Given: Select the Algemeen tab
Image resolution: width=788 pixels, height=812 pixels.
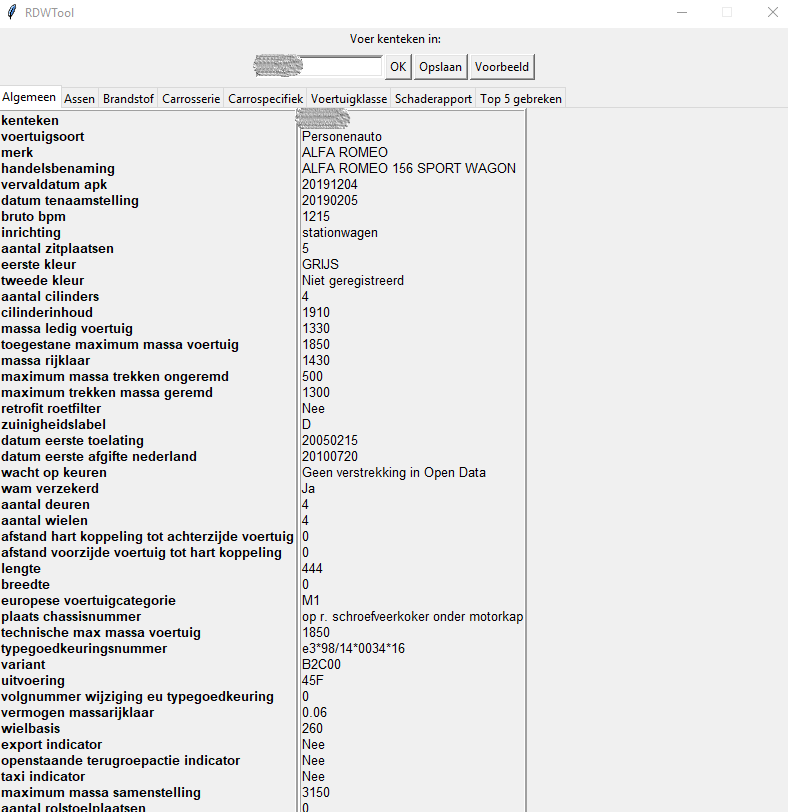Looking at the screenshot, I should pos(30,97).
